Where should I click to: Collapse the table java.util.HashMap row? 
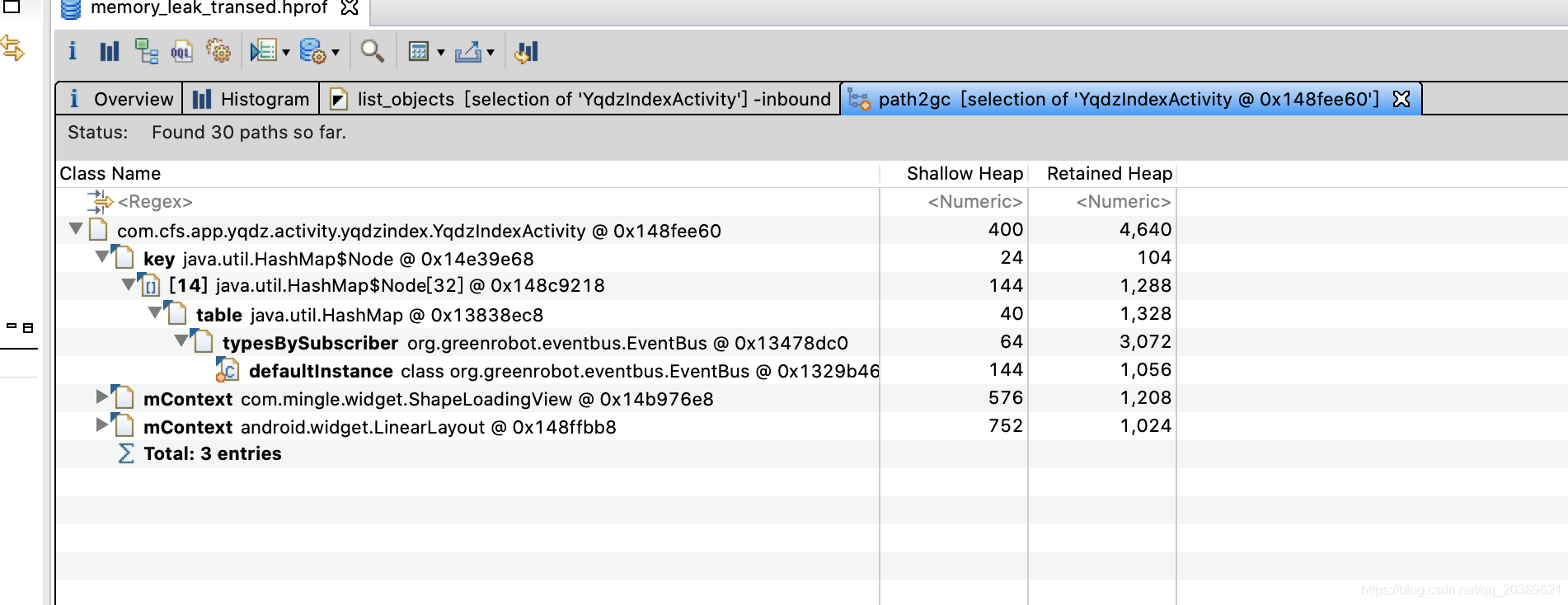pos(154,313)
